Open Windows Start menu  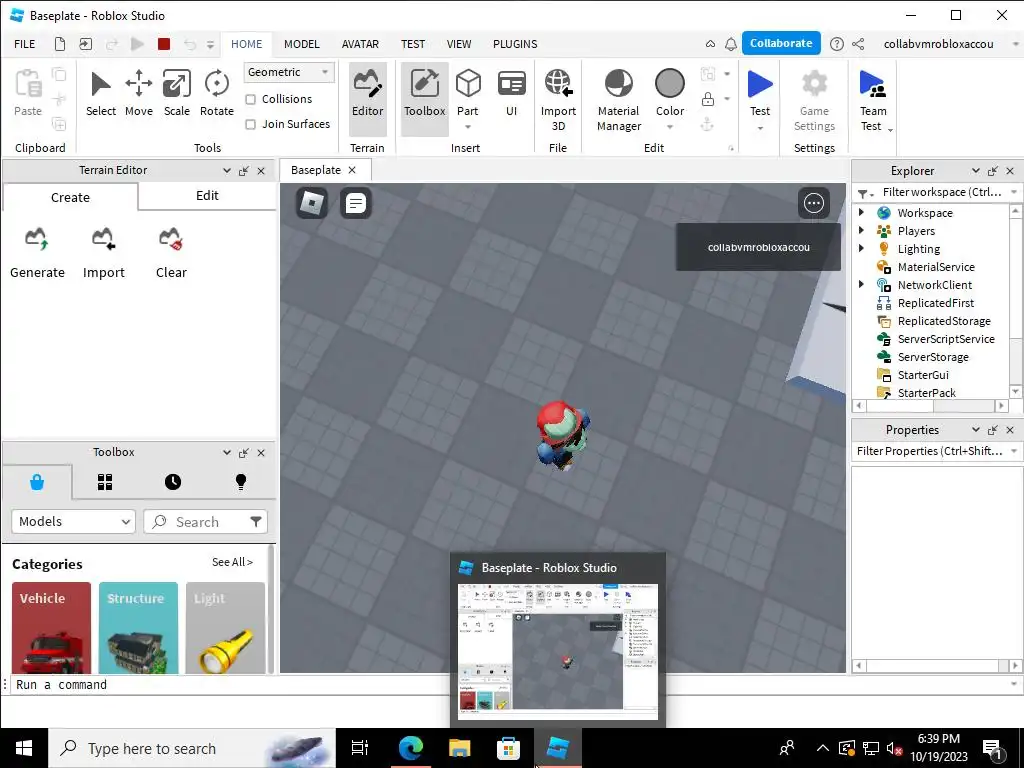(24, 748)
